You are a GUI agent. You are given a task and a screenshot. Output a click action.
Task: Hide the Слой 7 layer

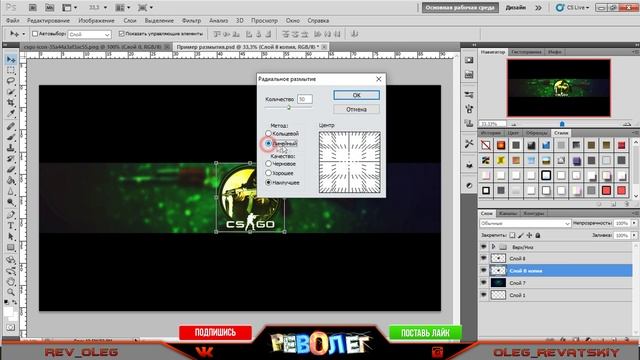point(484,282)
